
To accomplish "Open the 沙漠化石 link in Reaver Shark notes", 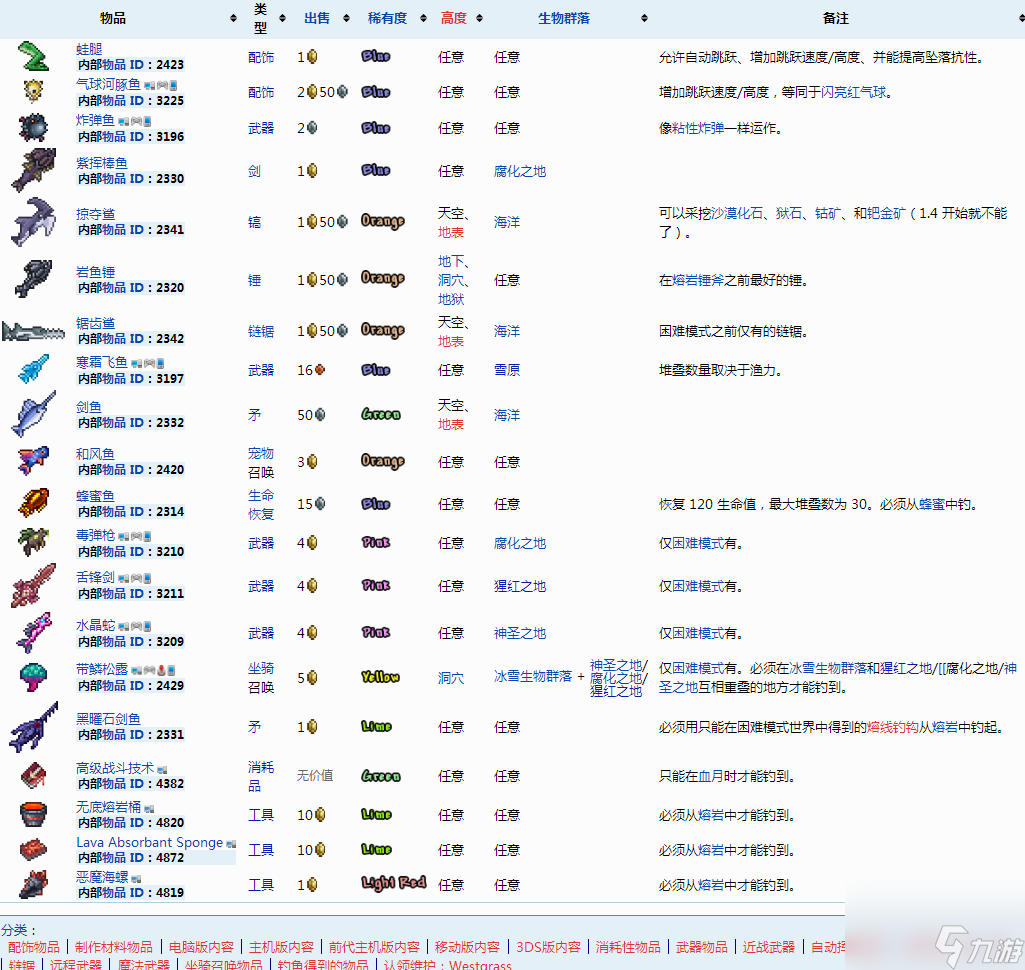I will (x=736, y=213).
